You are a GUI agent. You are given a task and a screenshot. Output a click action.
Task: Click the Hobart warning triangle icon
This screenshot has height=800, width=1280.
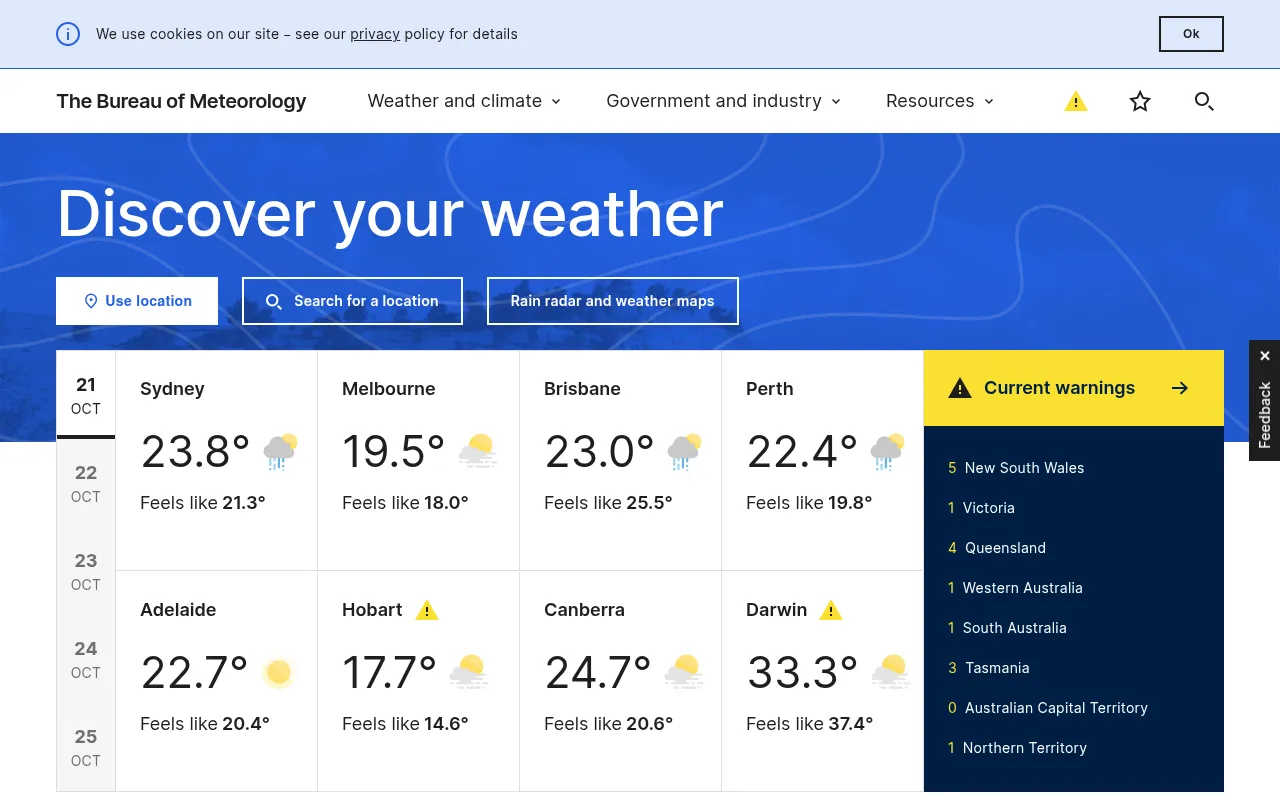(427, 610)
